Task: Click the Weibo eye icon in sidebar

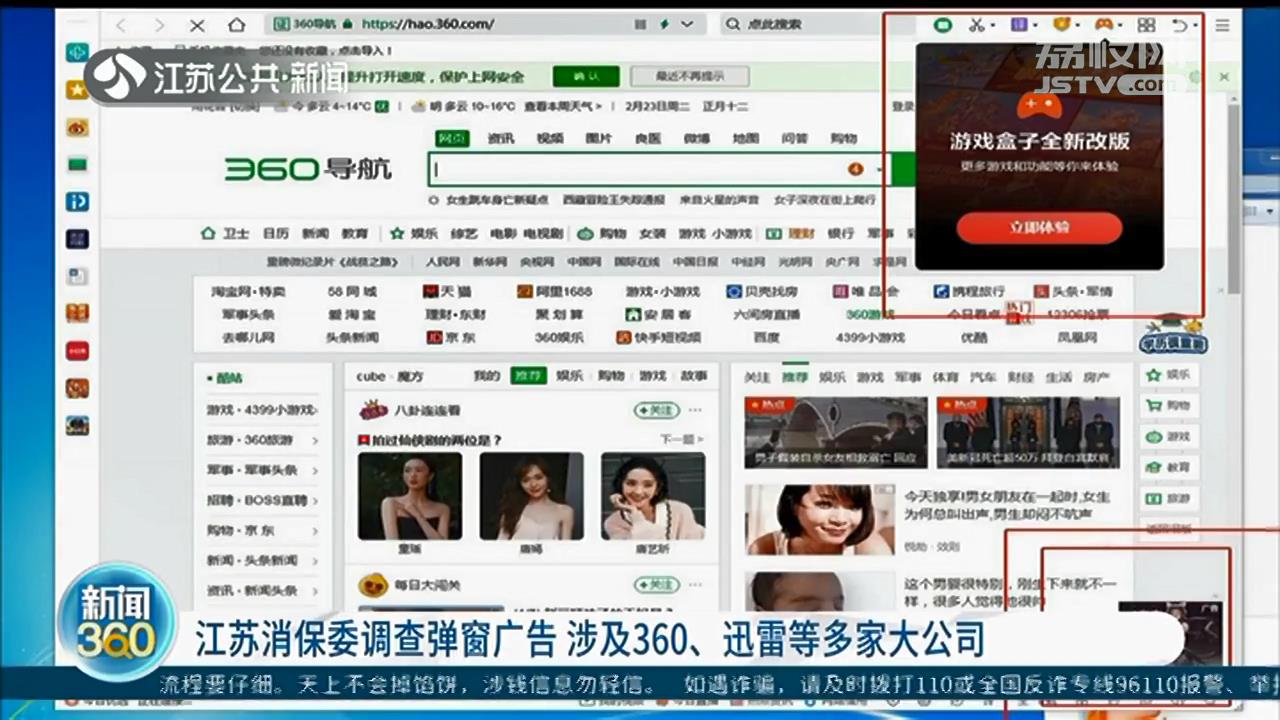Action: [77, 128]
